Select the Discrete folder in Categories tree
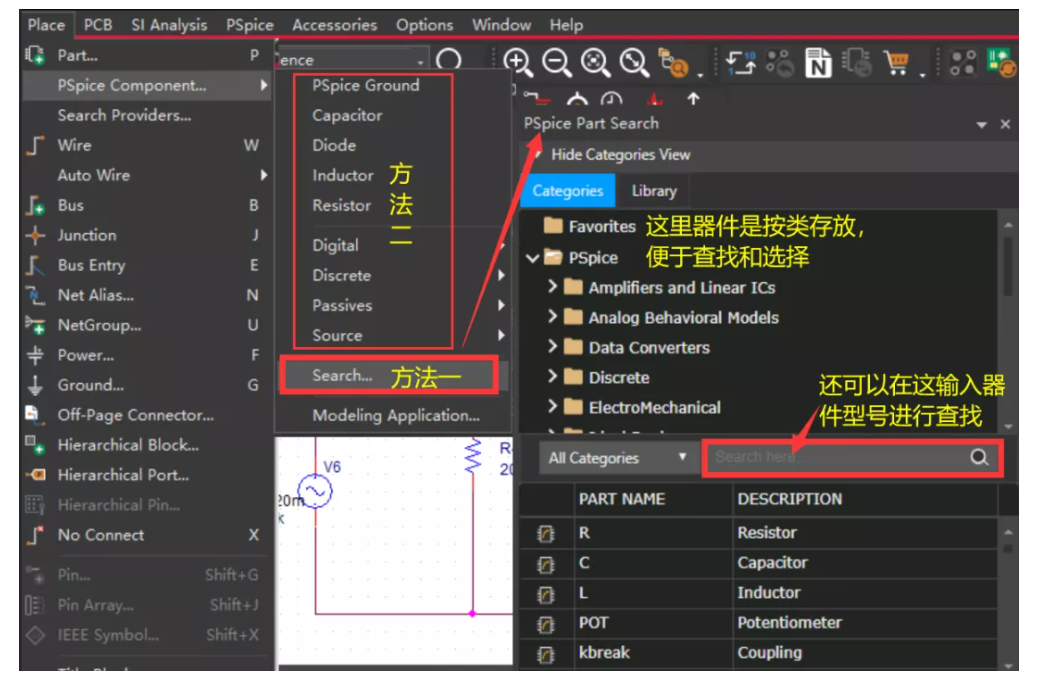Screen dimensions: 1049x693 (606, 378)
